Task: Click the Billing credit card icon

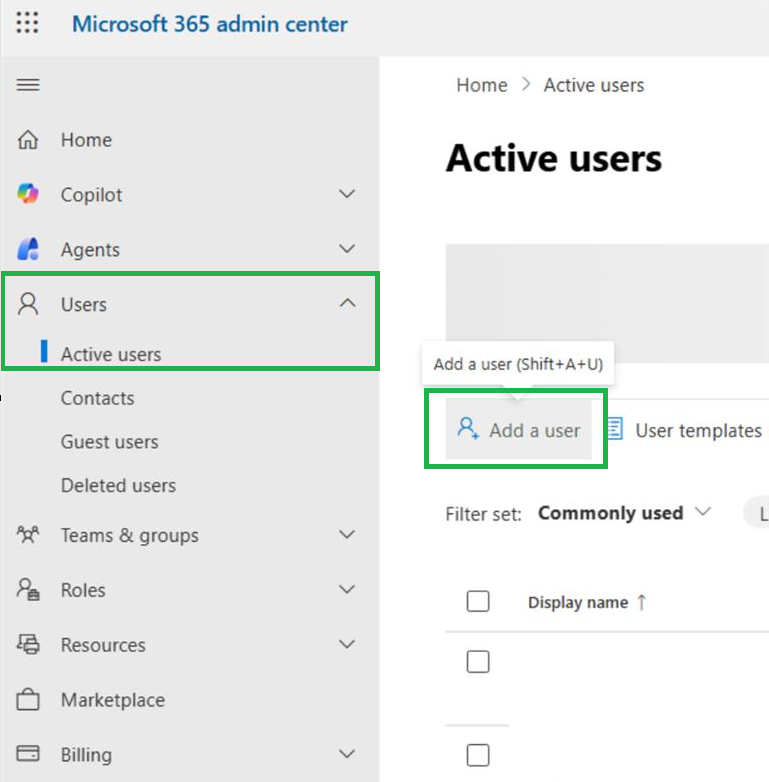Action: [x=28, y=754]
